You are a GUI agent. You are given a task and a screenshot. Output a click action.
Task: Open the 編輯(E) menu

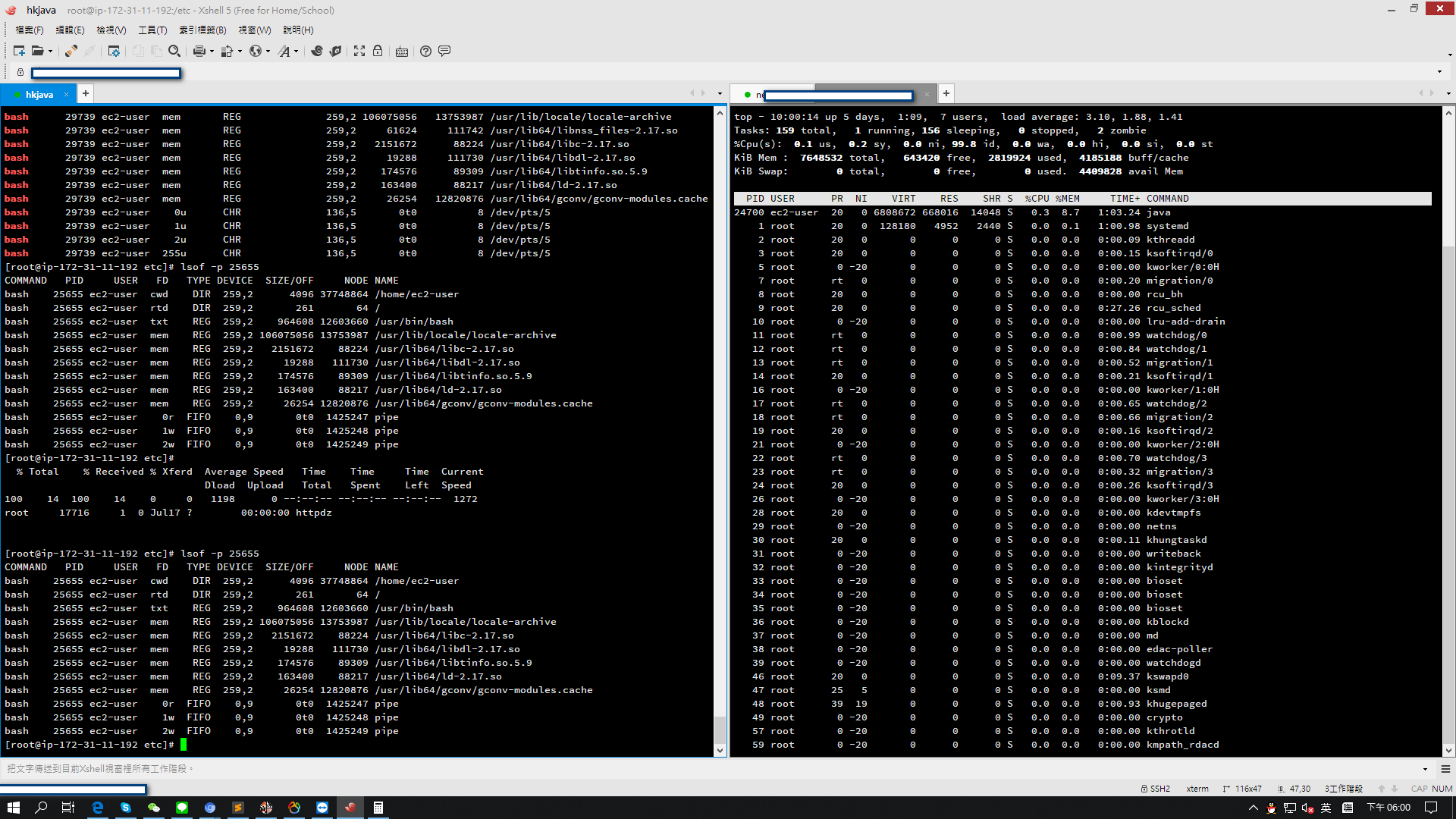(70, 30)
